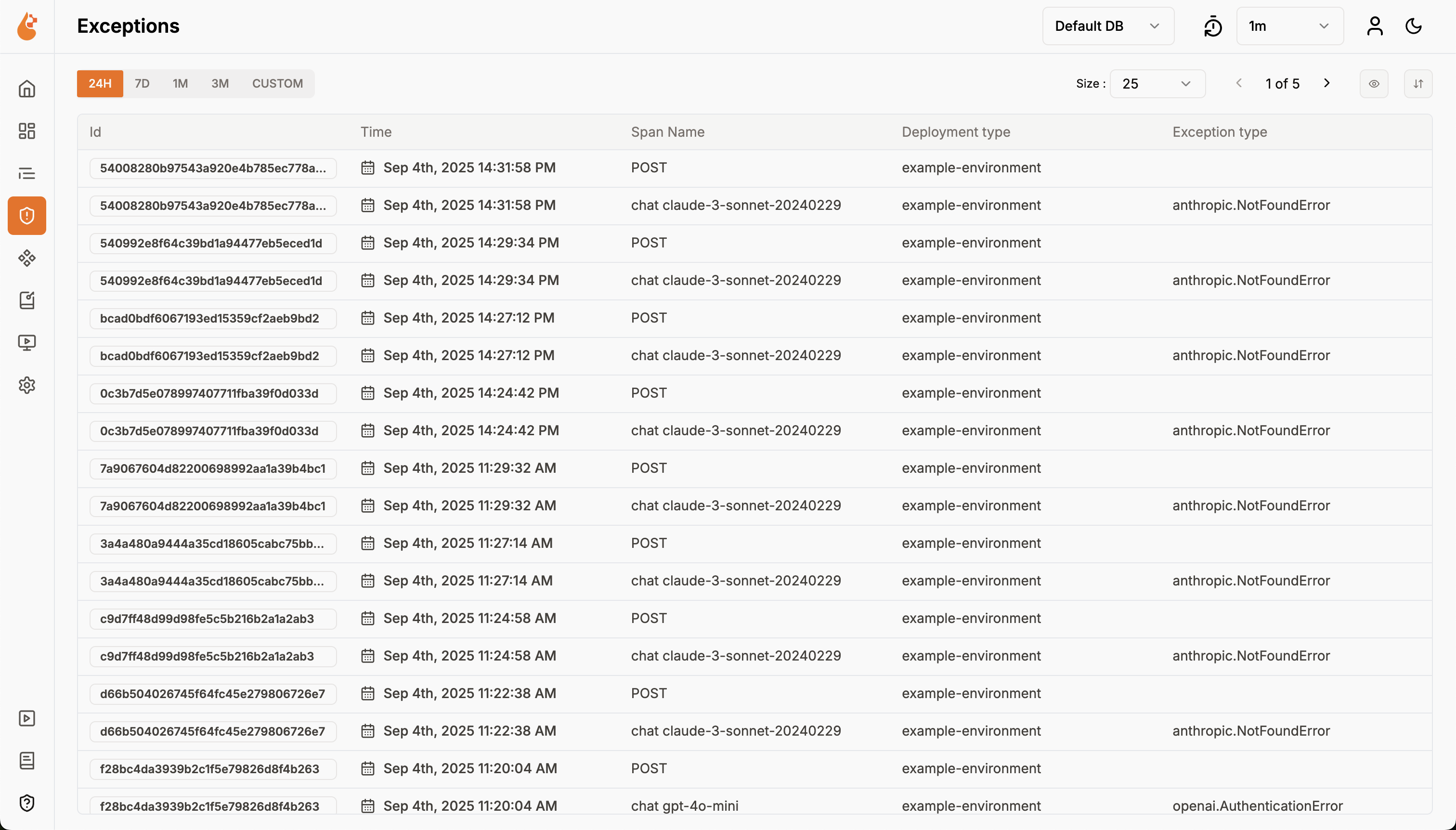Click the Exceptions page title

(128, 26)
